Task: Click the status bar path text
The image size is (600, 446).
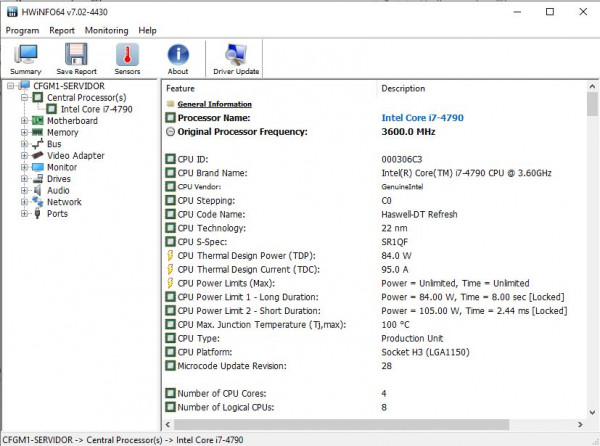Action: pyautogui.click(x=123, y=440)
